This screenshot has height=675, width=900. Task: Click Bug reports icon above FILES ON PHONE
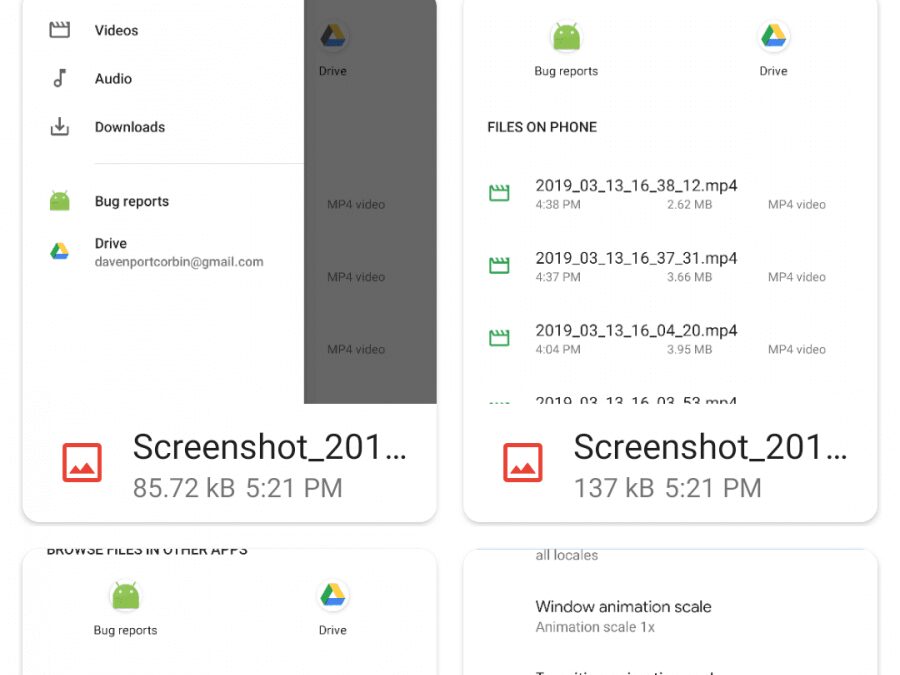click(566, 38)
